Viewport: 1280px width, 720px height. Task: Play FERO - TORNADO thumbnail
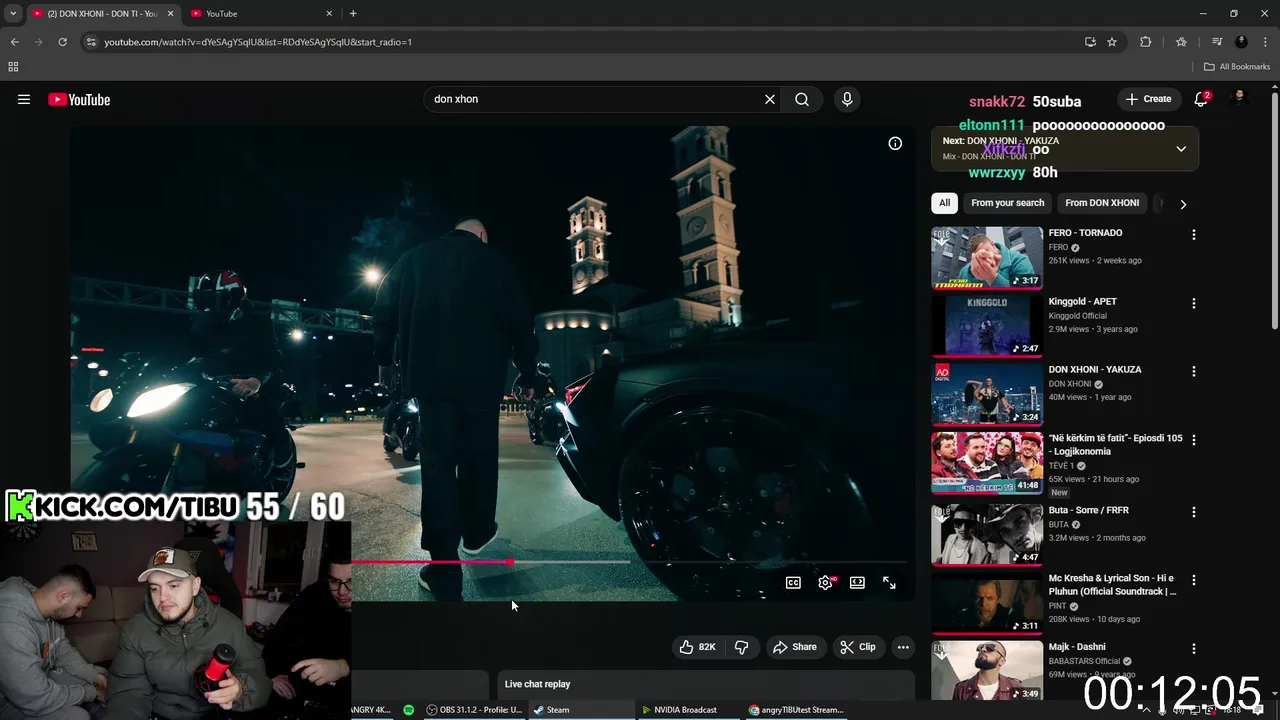point(987,257)
